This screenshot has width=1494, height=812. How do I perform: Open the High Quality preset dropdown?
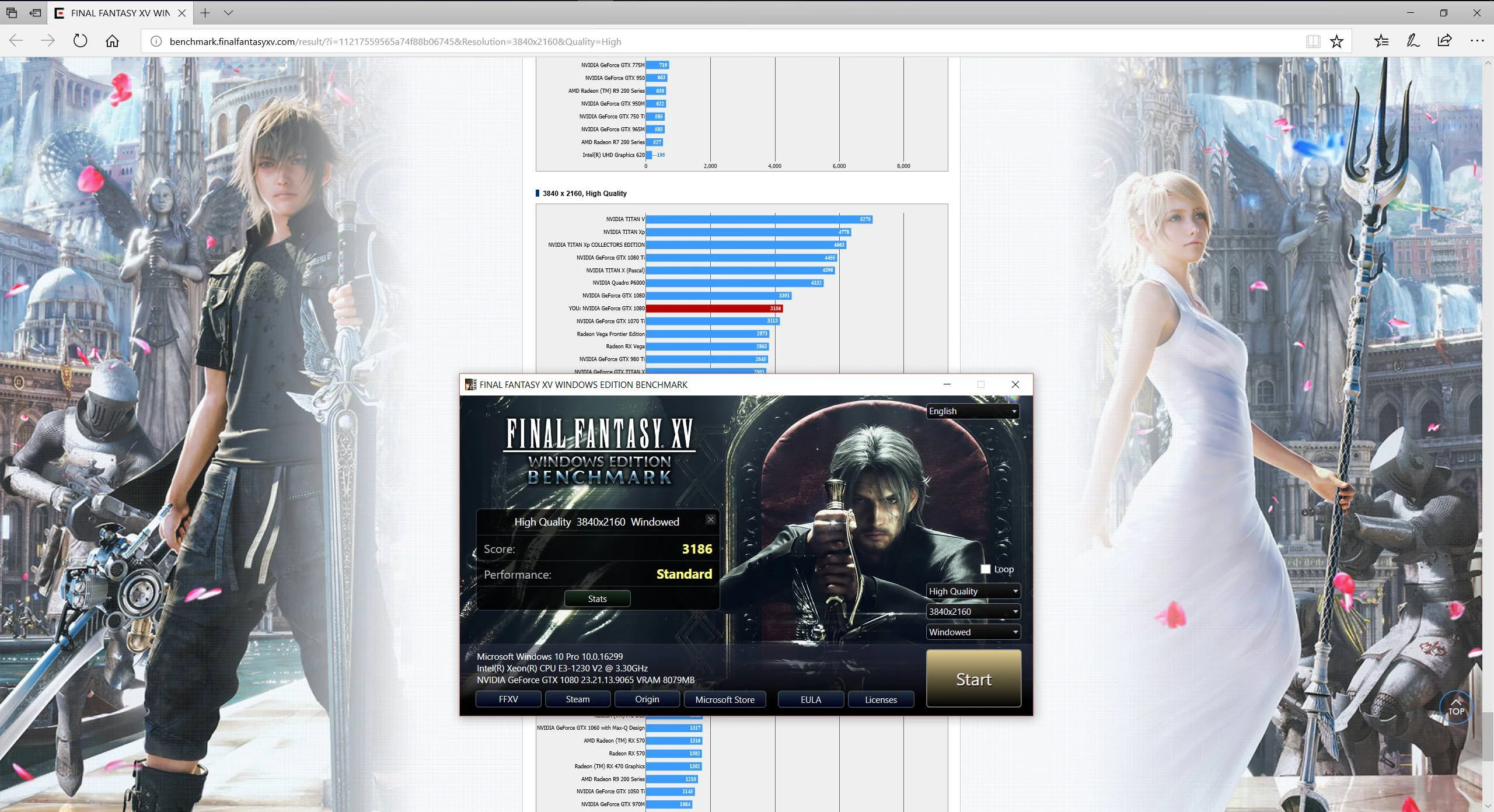click(973, 591)
